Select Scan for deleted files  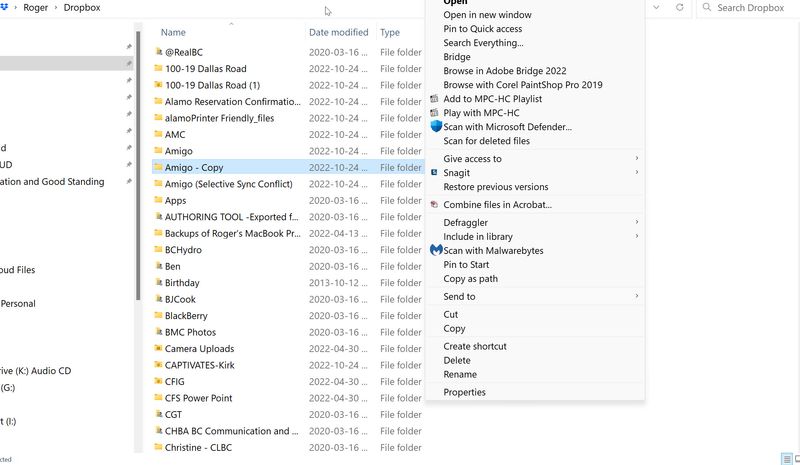coord(486,140)
